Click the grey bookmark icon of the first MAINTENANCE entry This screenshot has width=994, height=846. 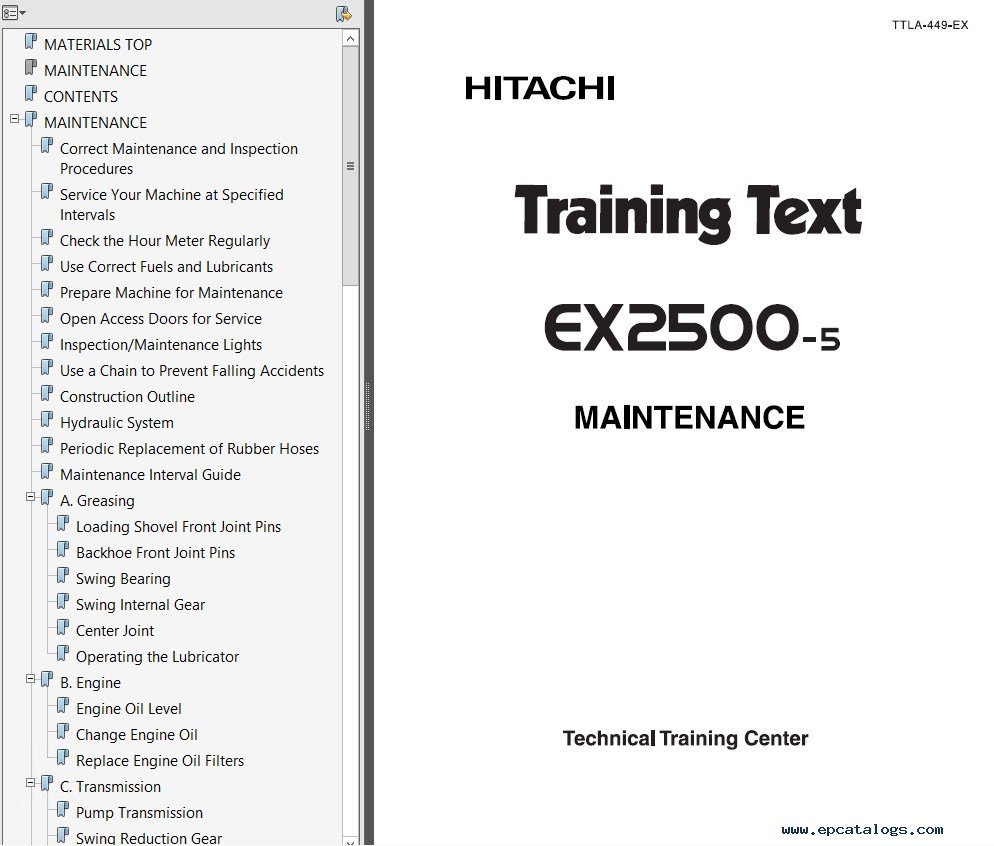(30, 68)
